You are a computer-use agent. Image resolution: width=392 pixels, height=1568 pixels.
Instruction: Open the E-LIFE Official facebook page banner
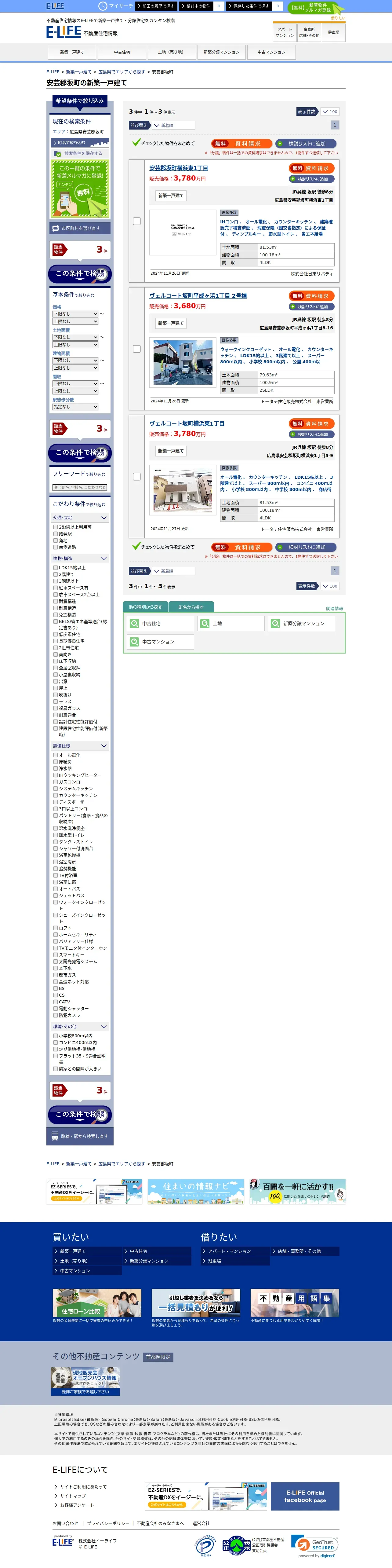tap(304, 1496)
